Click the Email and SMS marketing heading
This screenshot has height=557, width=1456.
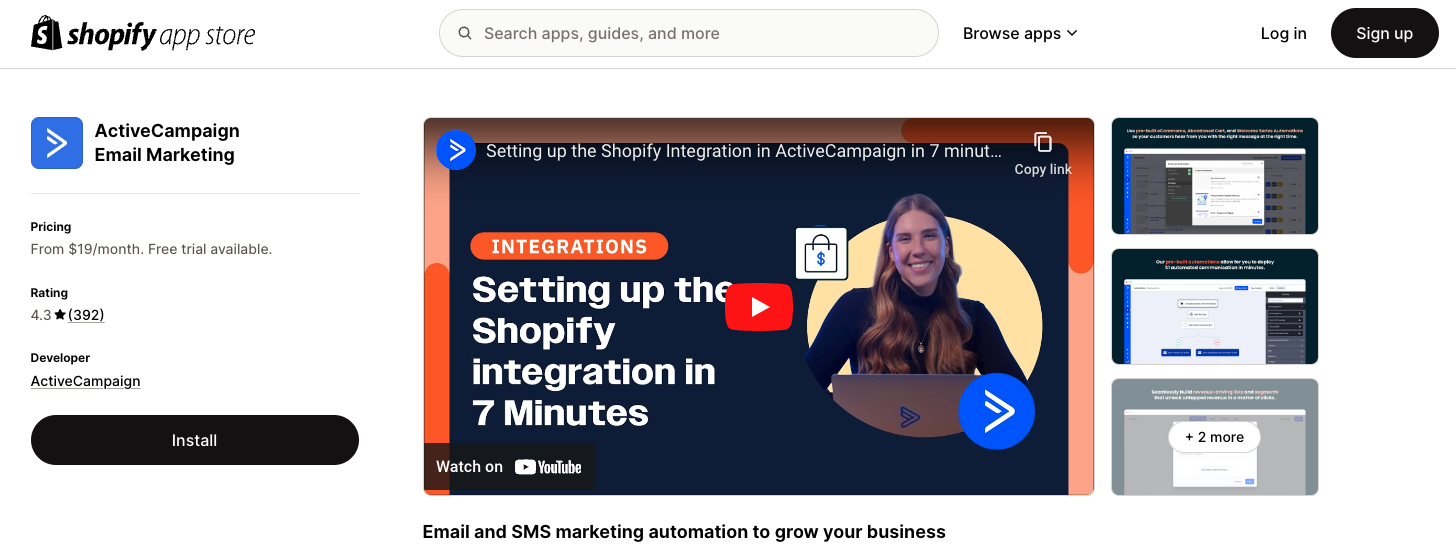pos(684,532)
